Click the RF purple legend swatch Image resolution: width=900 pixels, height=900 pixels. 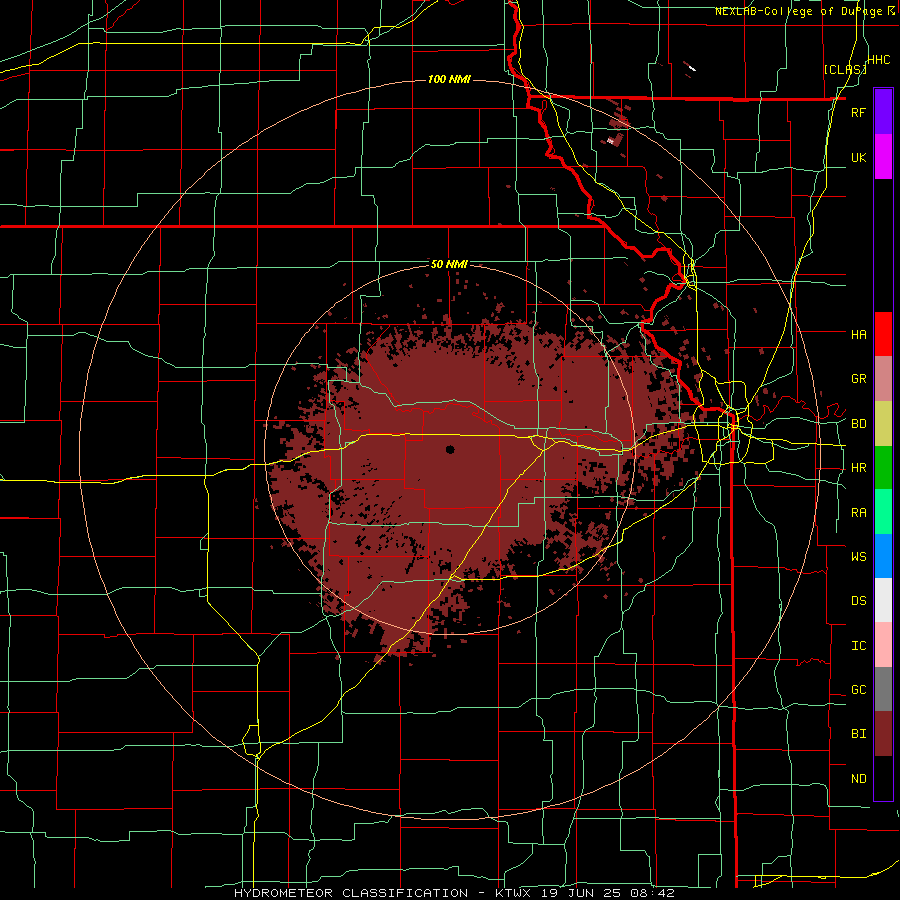pos(883,112)
